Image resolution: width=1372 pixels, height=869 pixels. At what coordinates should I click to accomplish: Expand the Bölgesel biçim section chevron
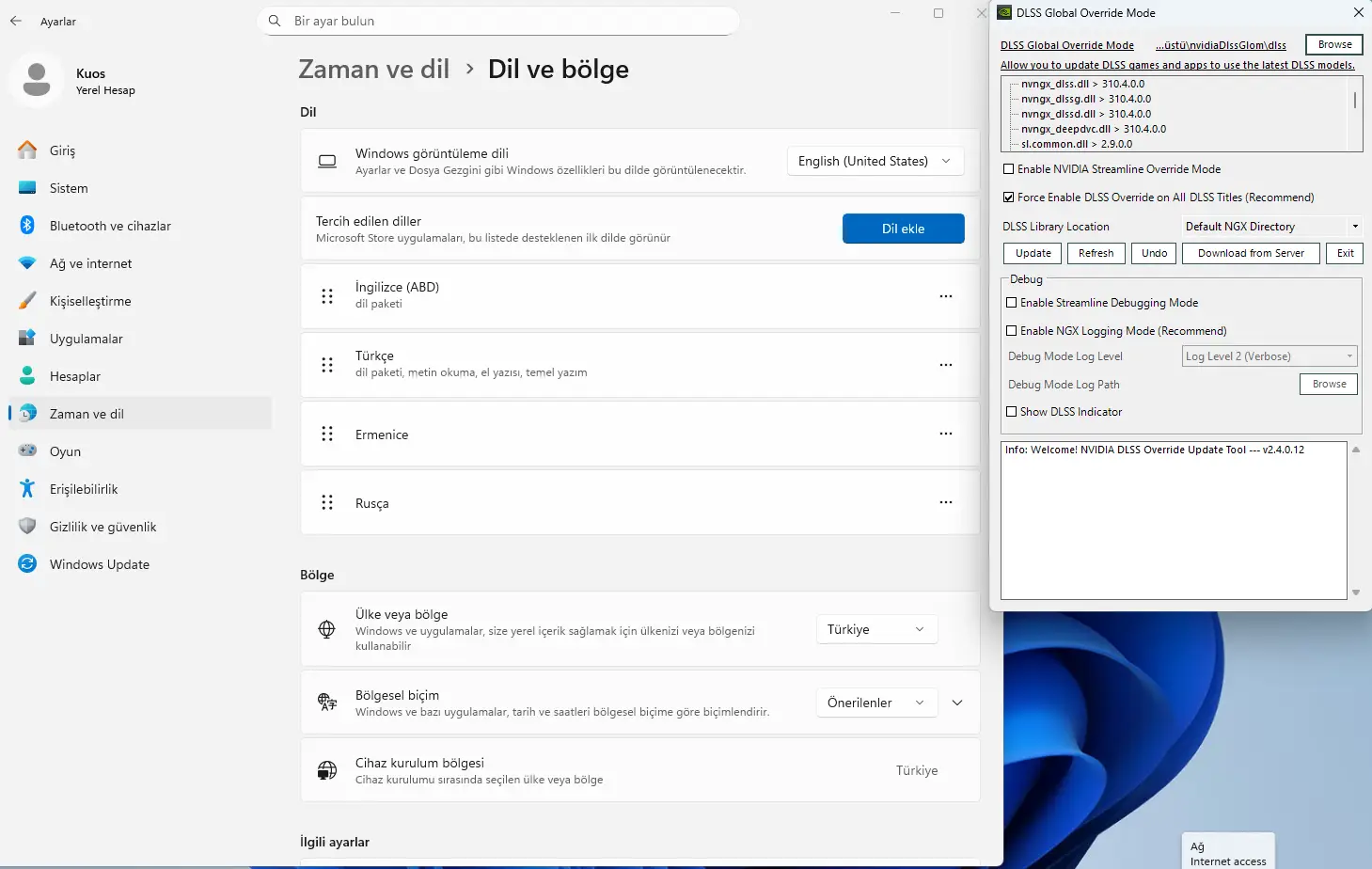[957, 703]
